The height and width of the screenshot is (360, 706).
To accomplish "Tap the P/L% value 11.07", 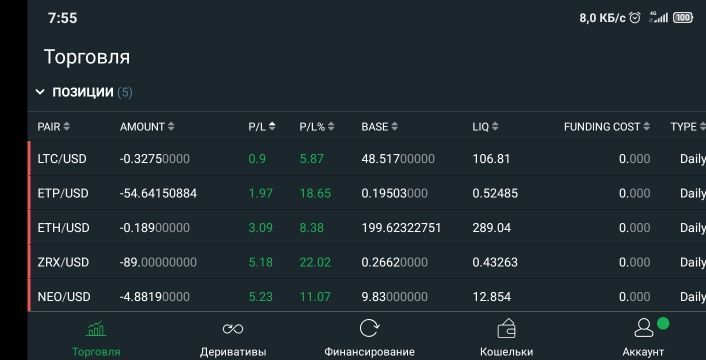I will pyautogui.click(x=315, y=297).
